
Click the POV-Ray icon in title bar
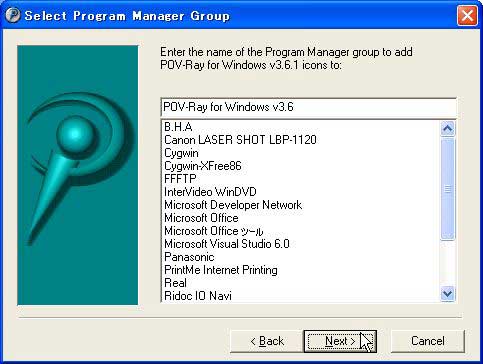[13, 15]
